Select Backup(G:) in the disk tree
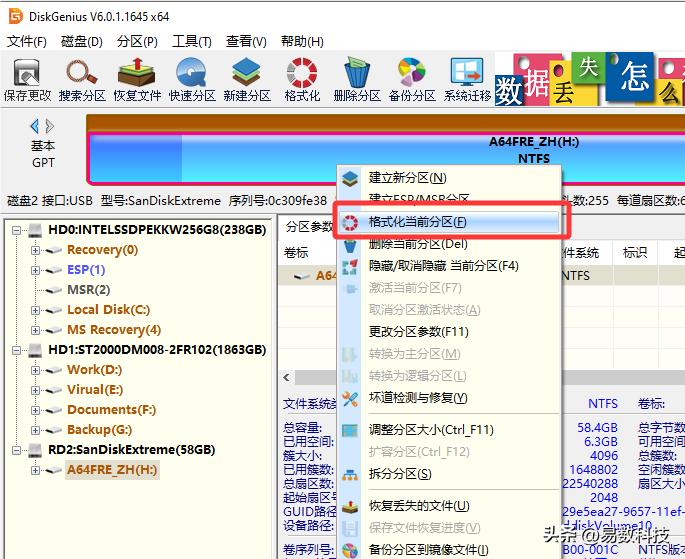Image resolution: width=685 pixels, height=559 pixels. [x=99, y=430]
